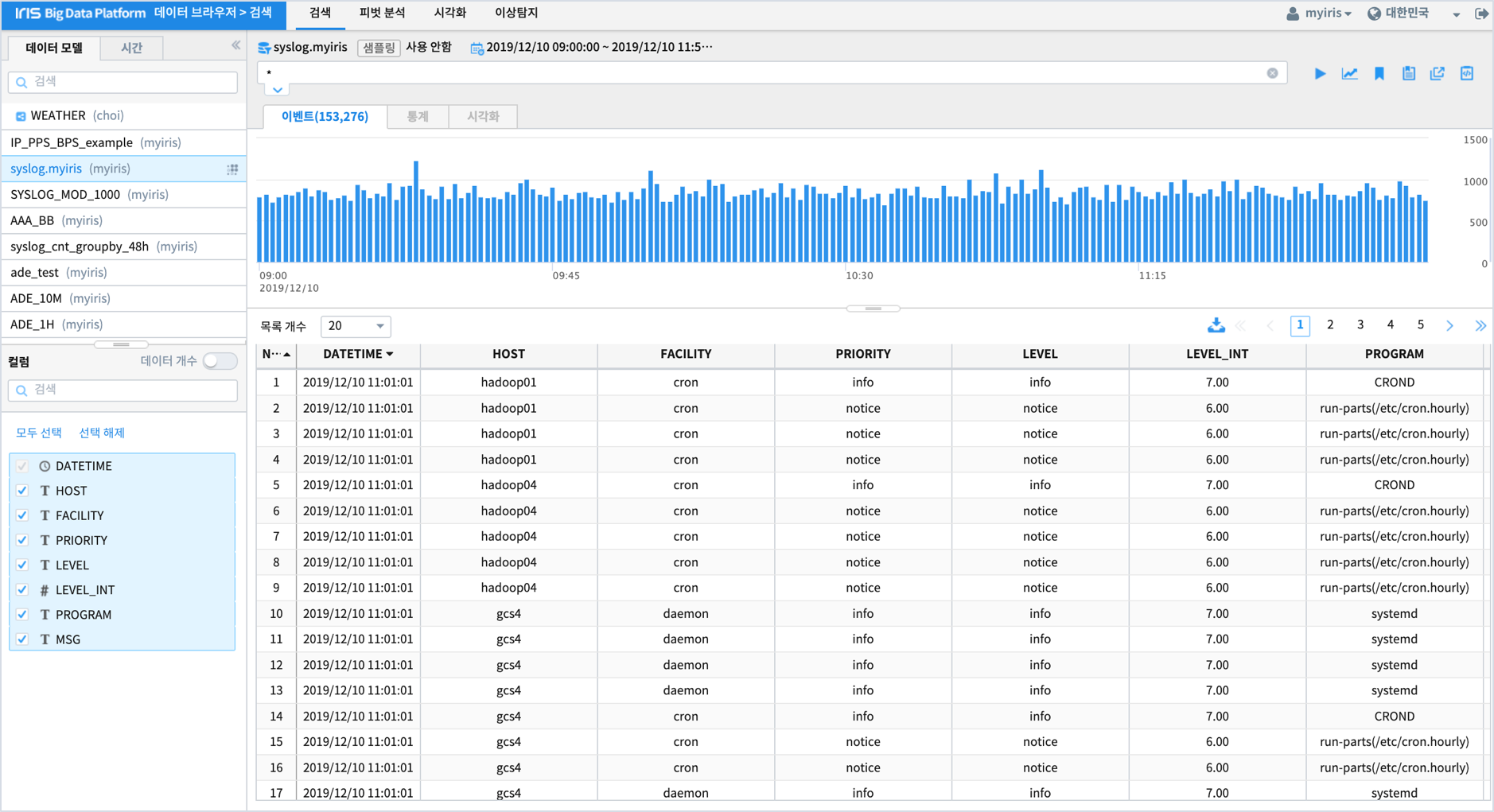Click the logout icon at top right

[x=1481, y=14]
